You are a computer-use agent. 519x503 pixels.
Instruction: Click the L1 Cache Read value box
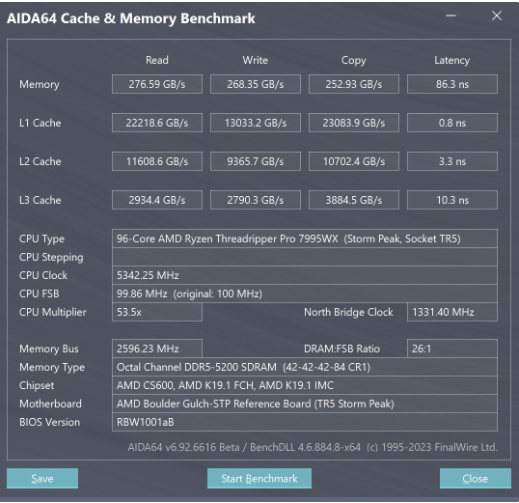click(x=157, y=123)
